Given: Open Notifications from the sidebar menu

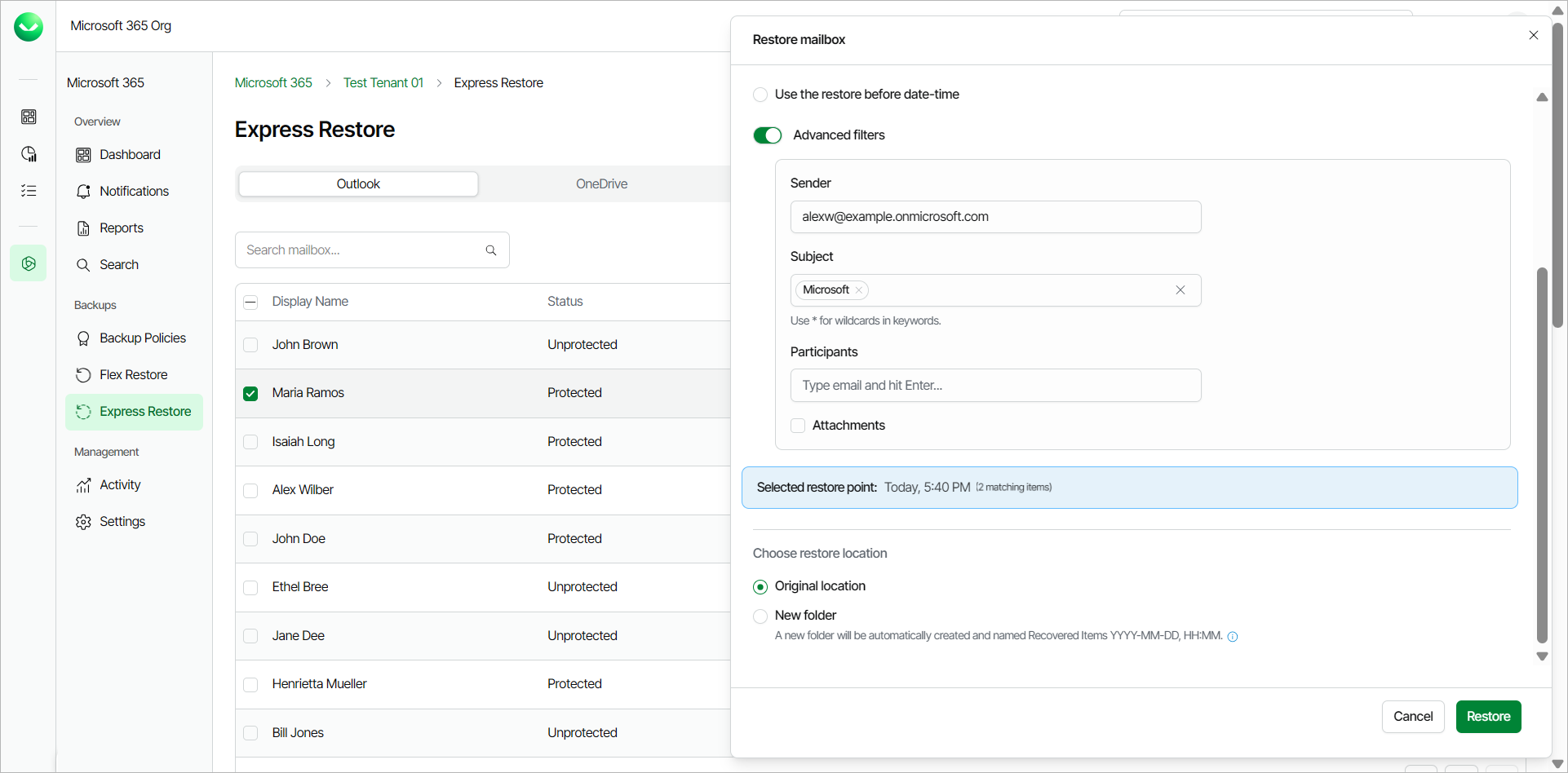Looking at the screenshot, I should [134, 192].
